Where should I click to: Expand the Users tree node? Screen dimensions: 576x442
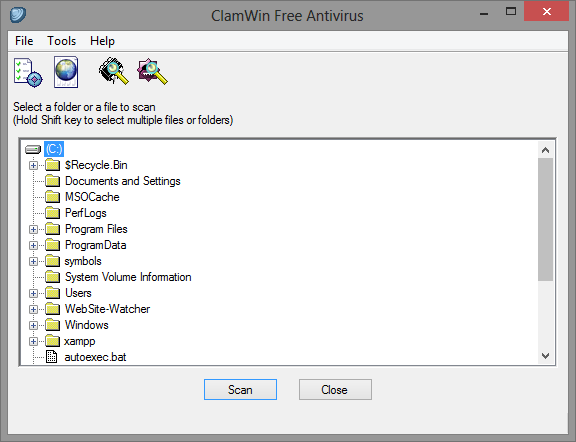33,293
